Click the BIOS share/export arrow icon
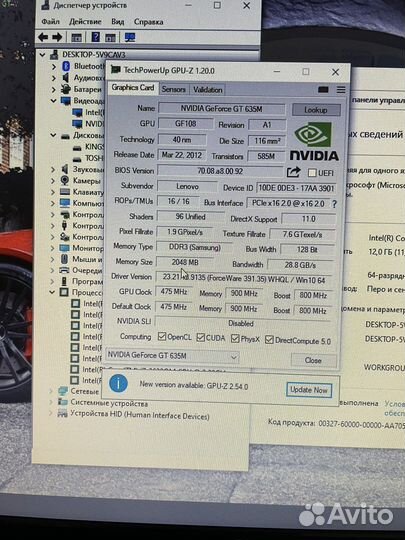 pos(293,172)
